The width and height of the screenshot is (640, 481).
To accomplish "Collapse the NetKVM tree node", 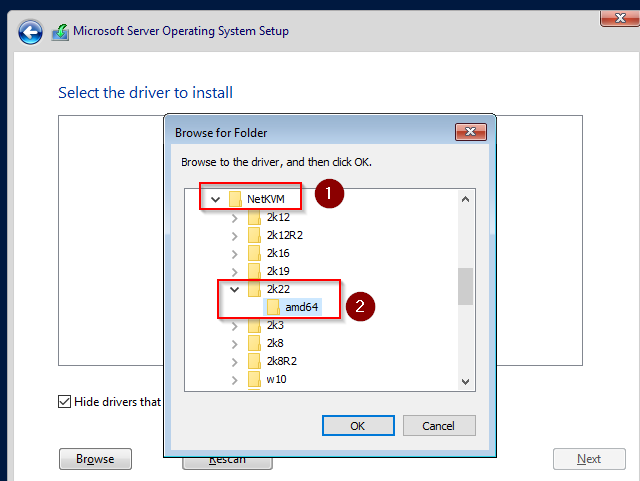I will [x=215, y=199].
